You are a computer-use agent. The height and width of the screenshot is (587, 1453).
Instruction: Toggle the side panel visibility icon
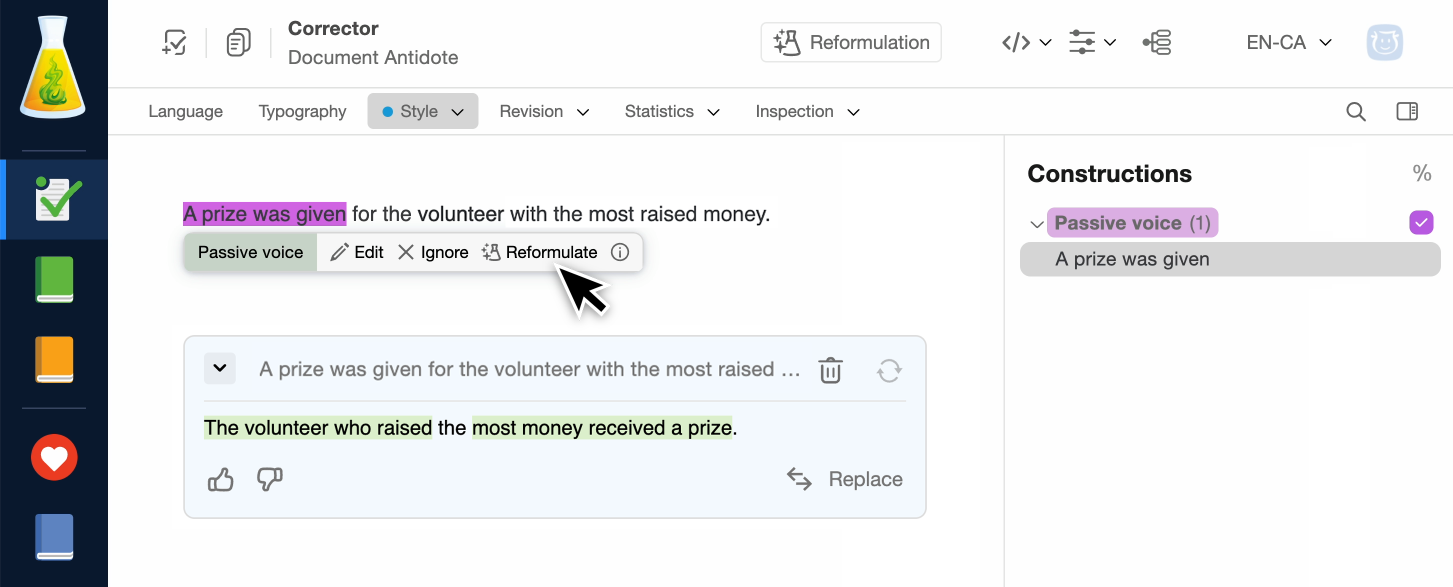pyautogui.click(x=1407, y=112)
